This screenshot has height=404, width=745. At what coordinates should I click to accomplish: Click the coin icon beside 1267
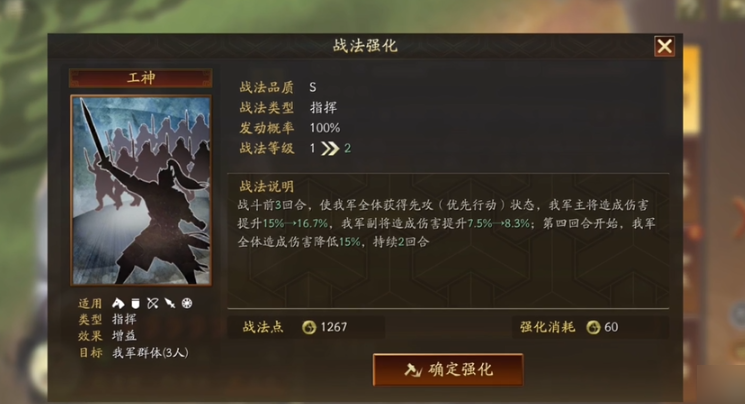(309, 327)
